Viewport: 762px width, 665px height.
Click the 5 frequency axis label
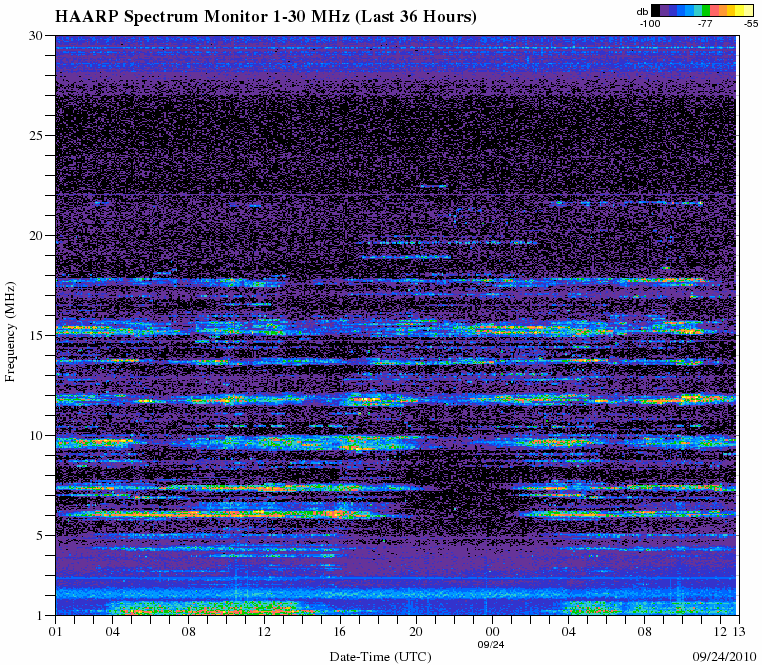point(40,536)
